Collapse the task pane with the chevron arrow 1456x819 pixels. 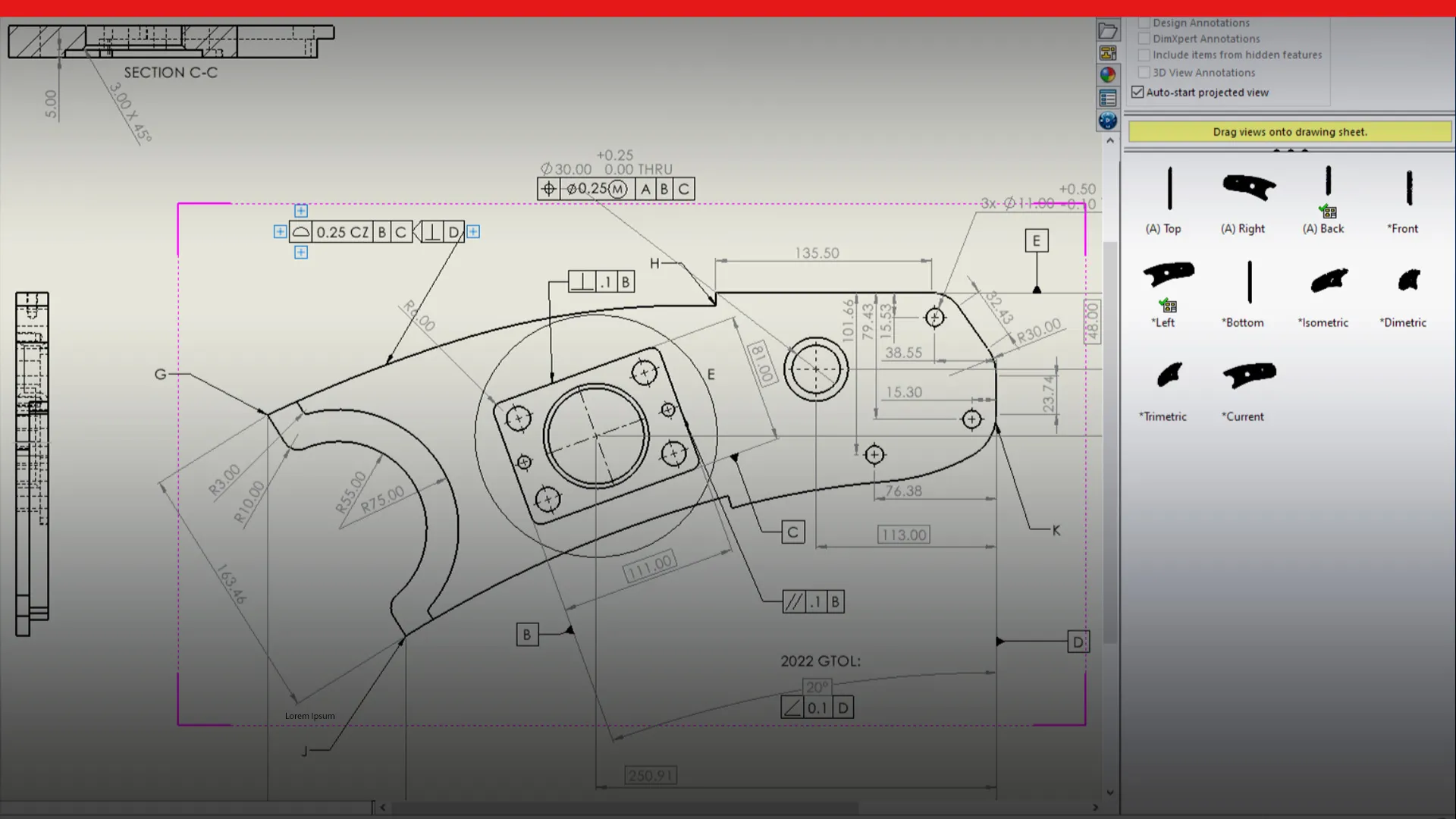point(1109,140)
